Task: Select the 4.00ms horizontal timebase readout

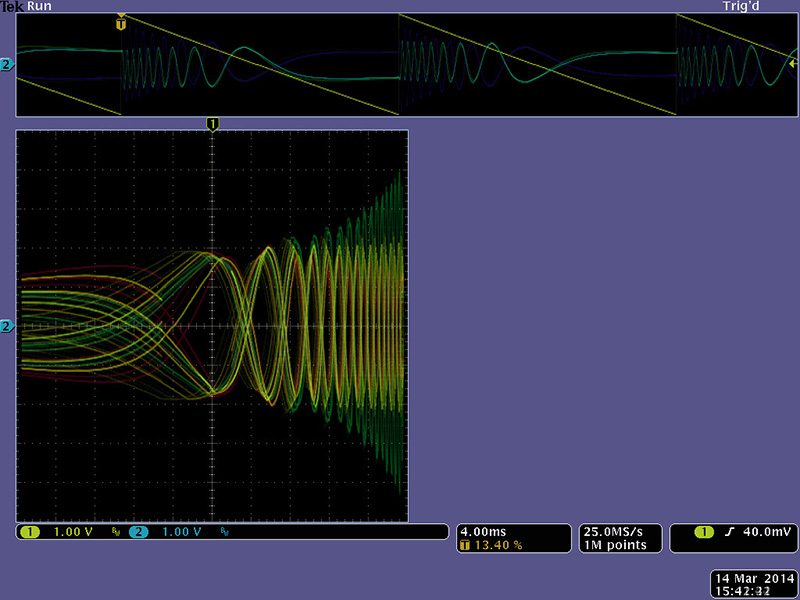Action: [x=483, y=532]
